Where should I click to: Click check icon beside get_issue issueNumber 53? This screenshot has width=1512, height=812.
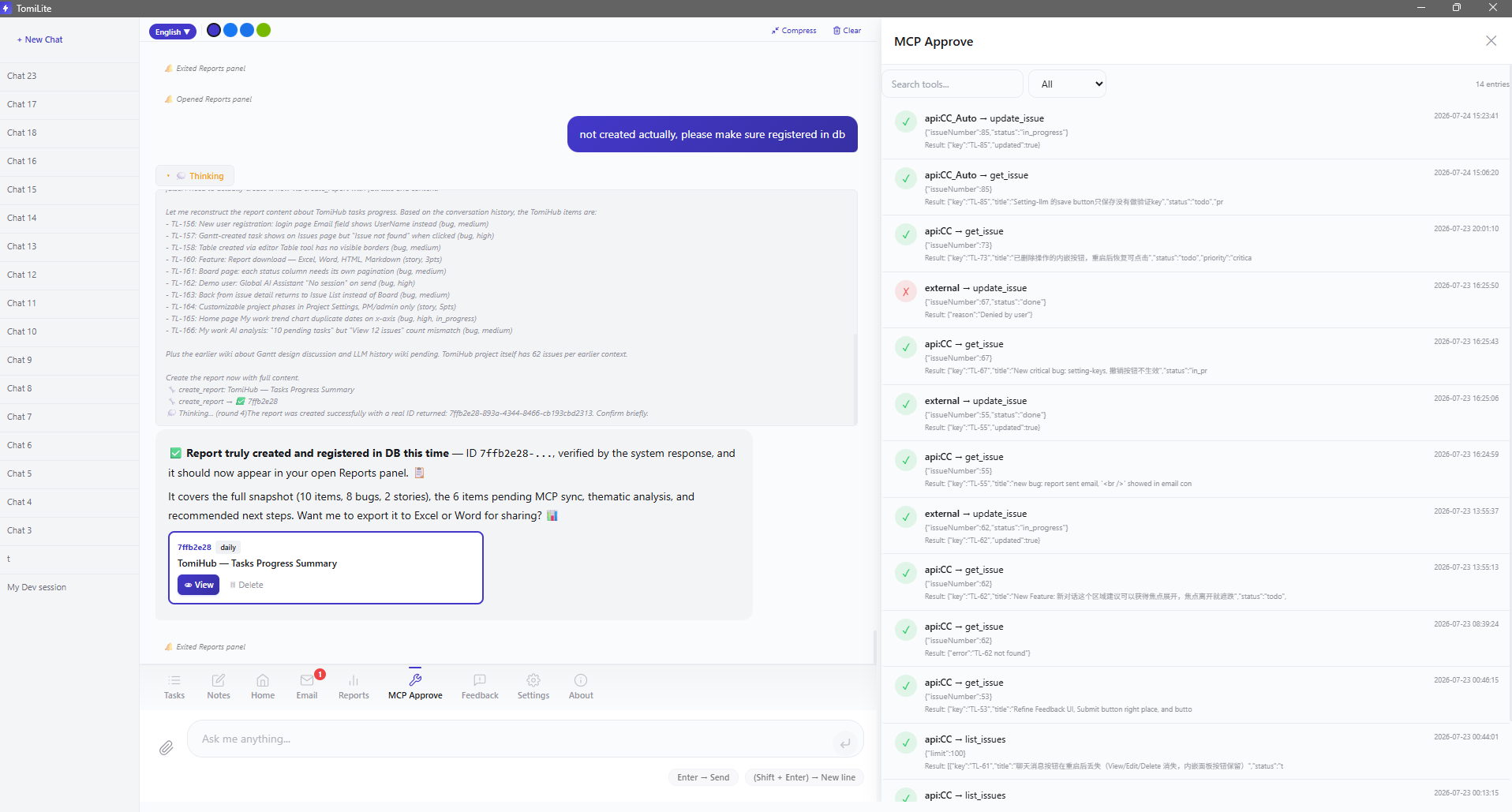click(906, 686)
